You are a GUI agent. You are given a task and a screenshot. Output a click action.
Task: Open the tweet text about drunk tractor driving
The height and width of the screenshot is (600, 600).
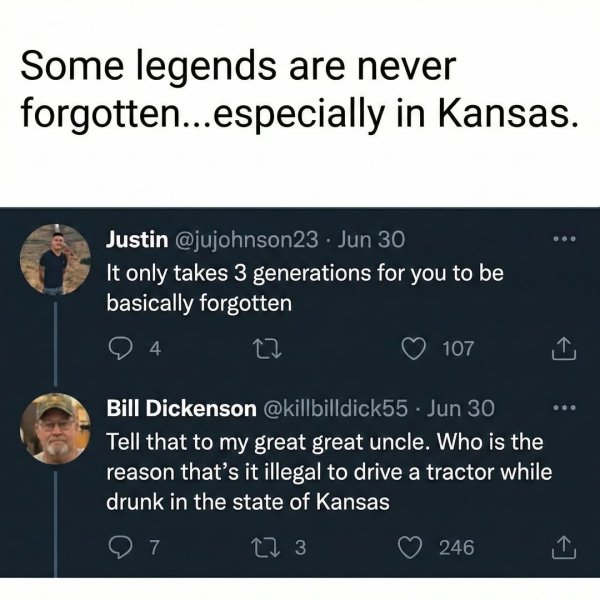coord(329,472)
